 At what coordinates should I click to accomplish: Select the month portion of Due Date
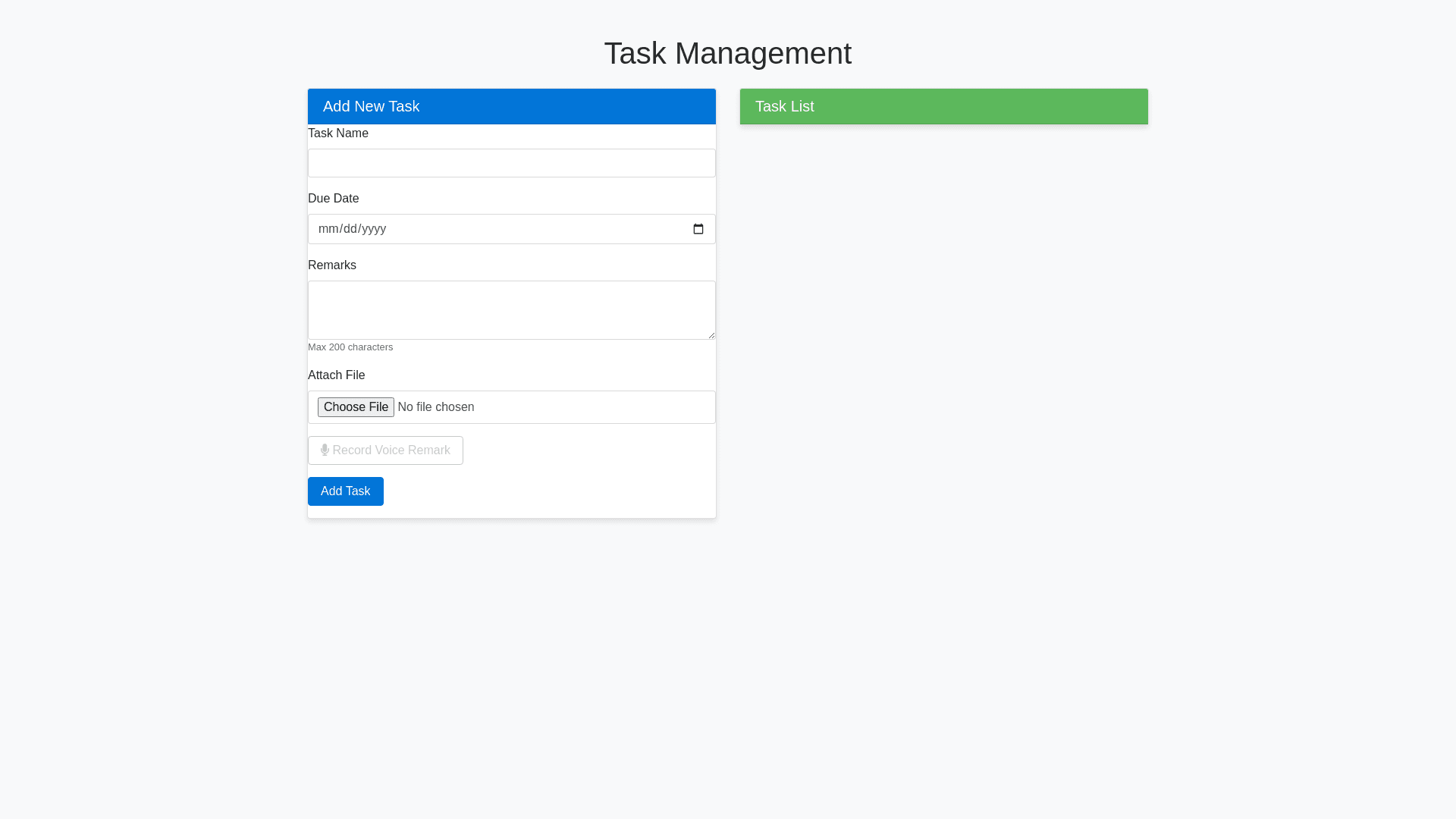coord(328,229)
